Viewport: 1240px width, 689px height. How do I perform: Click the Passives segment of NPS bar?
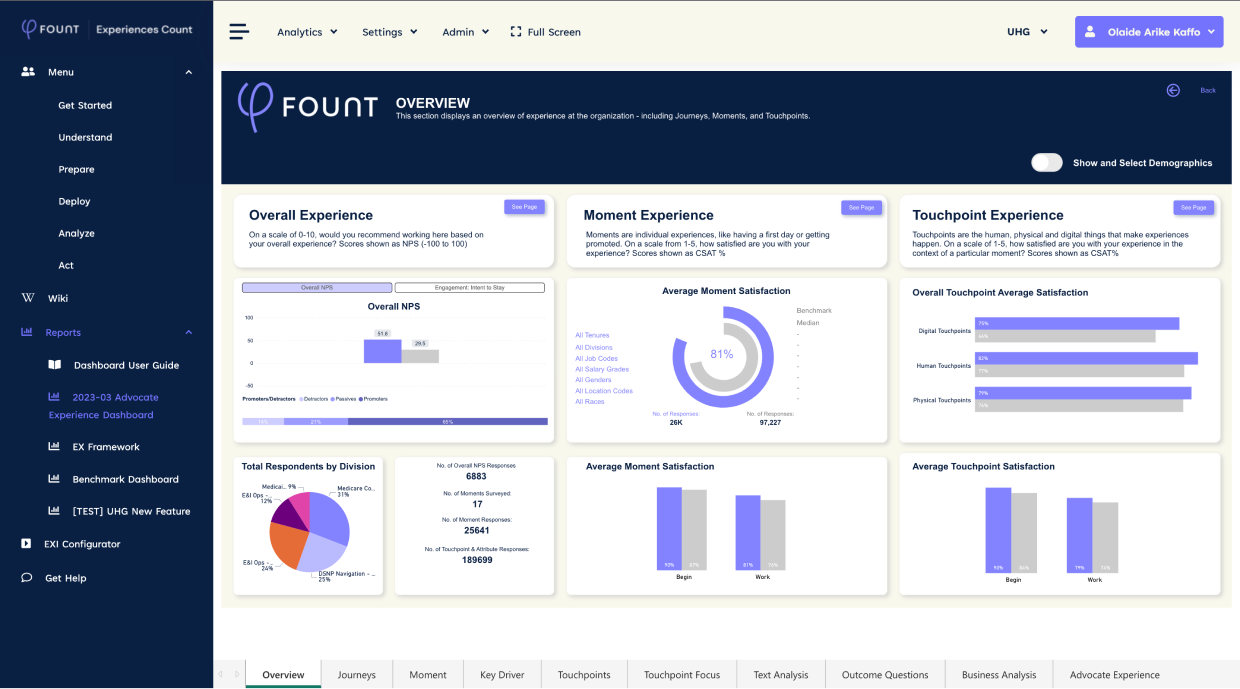316,422
